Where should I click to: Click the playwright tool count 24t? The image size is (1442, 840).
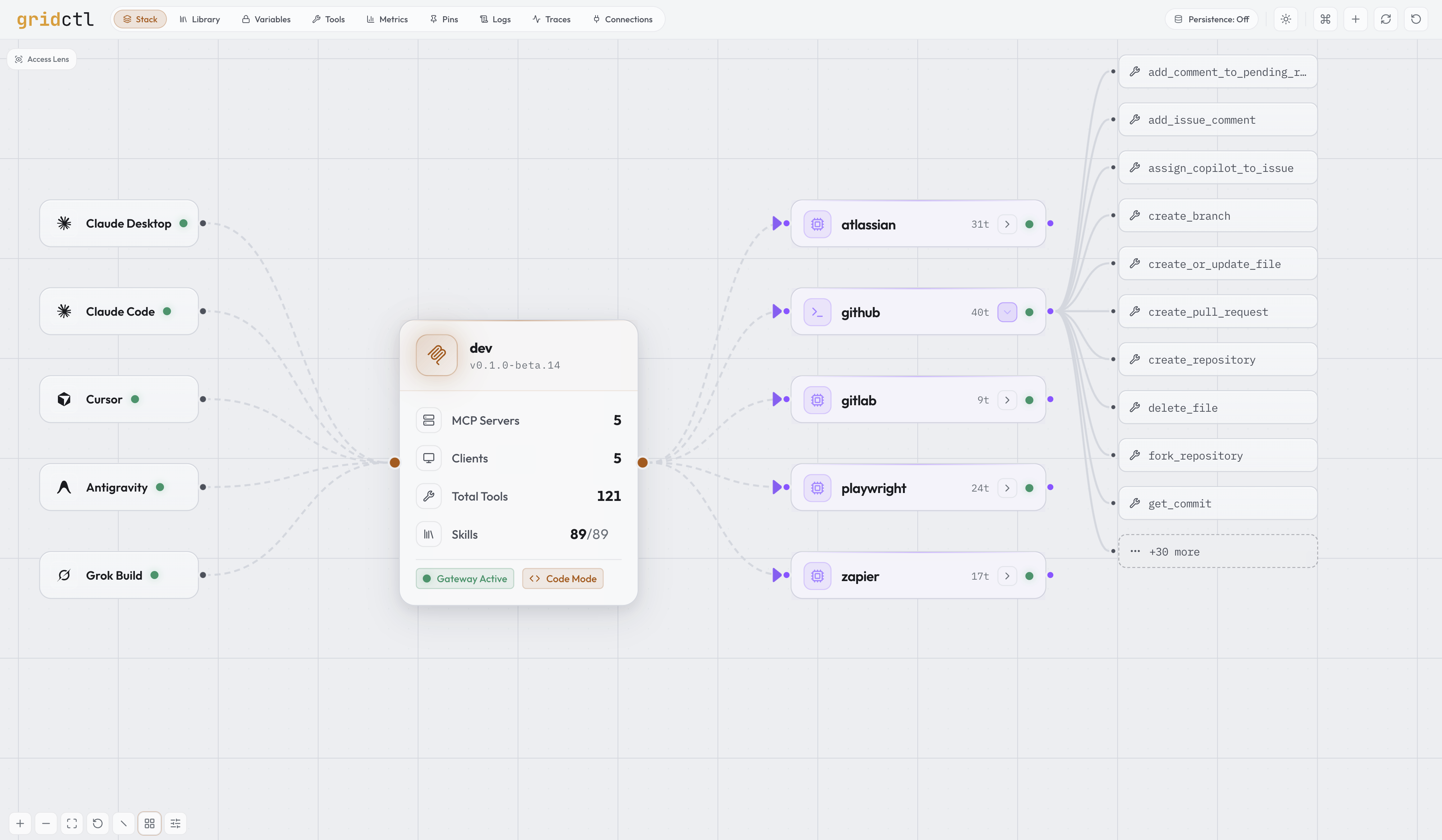[x=980, y=488]
